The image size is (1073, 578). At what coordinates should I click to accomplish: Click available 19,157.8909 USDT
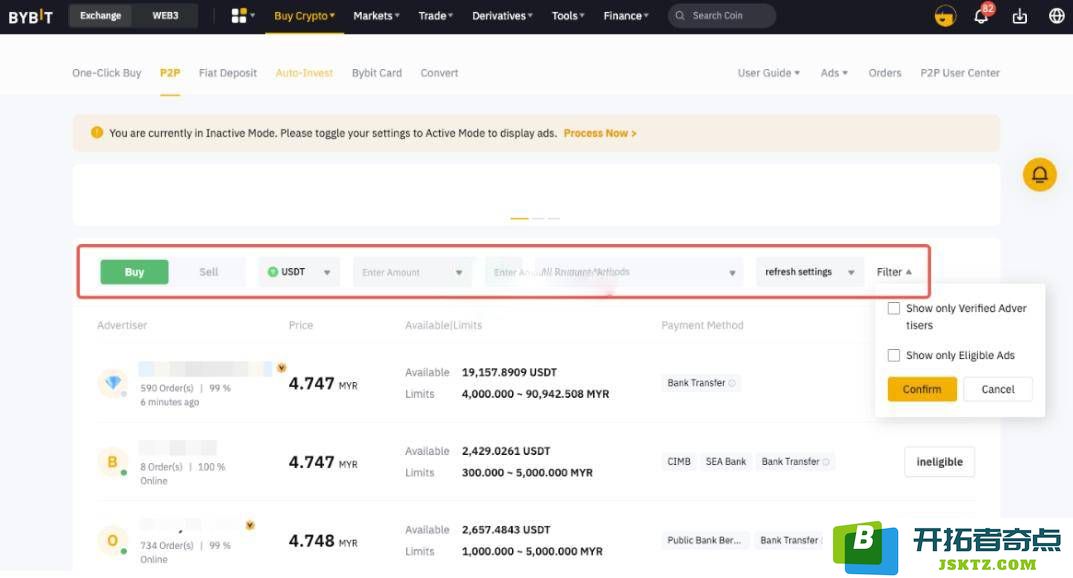click(x=509, y=372)
